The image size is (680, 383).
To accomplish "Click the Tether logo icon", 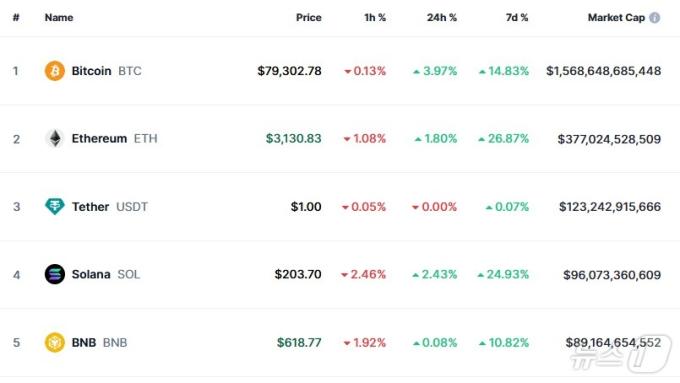I will (x=55, y=206).
